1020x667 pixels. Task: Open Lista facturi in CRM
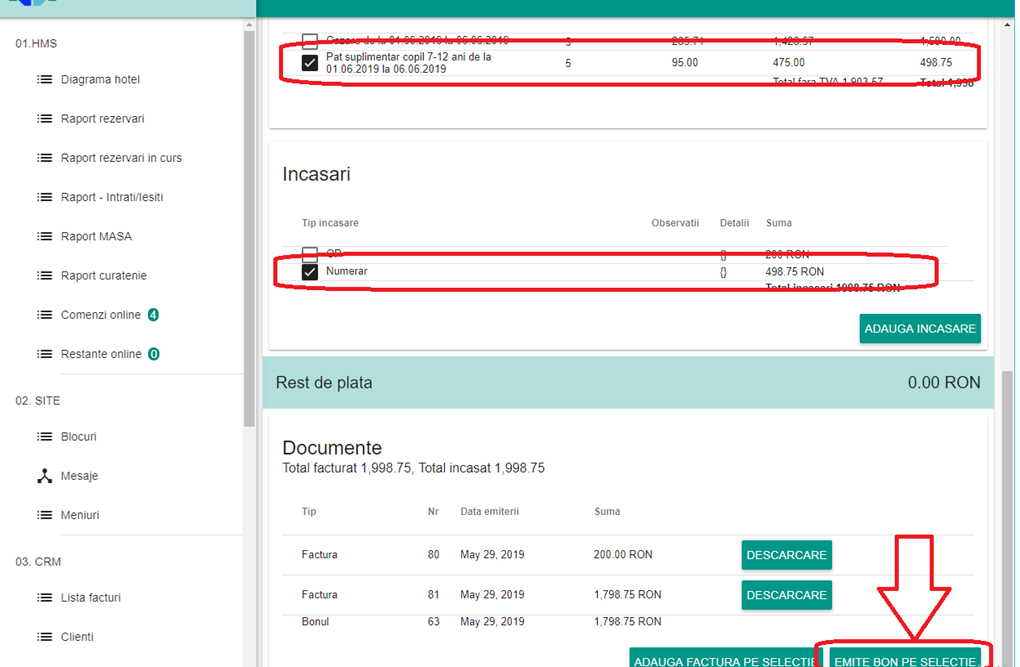[x=91, y=597]
